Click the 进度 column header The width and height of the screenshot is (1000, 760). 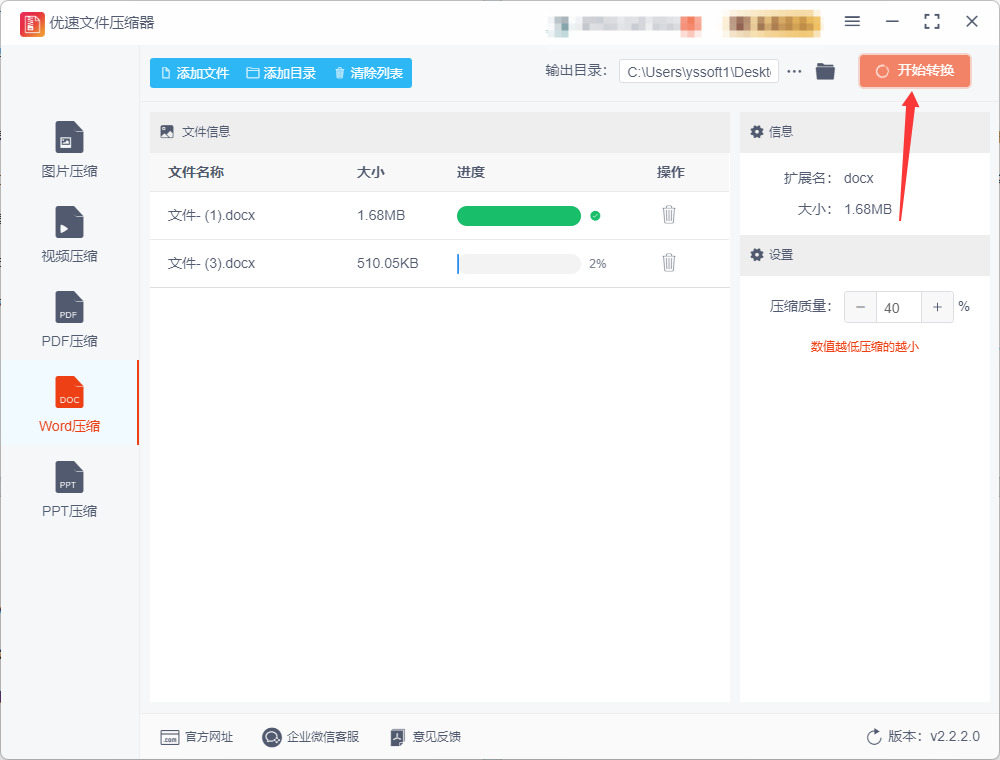(471, 172)
